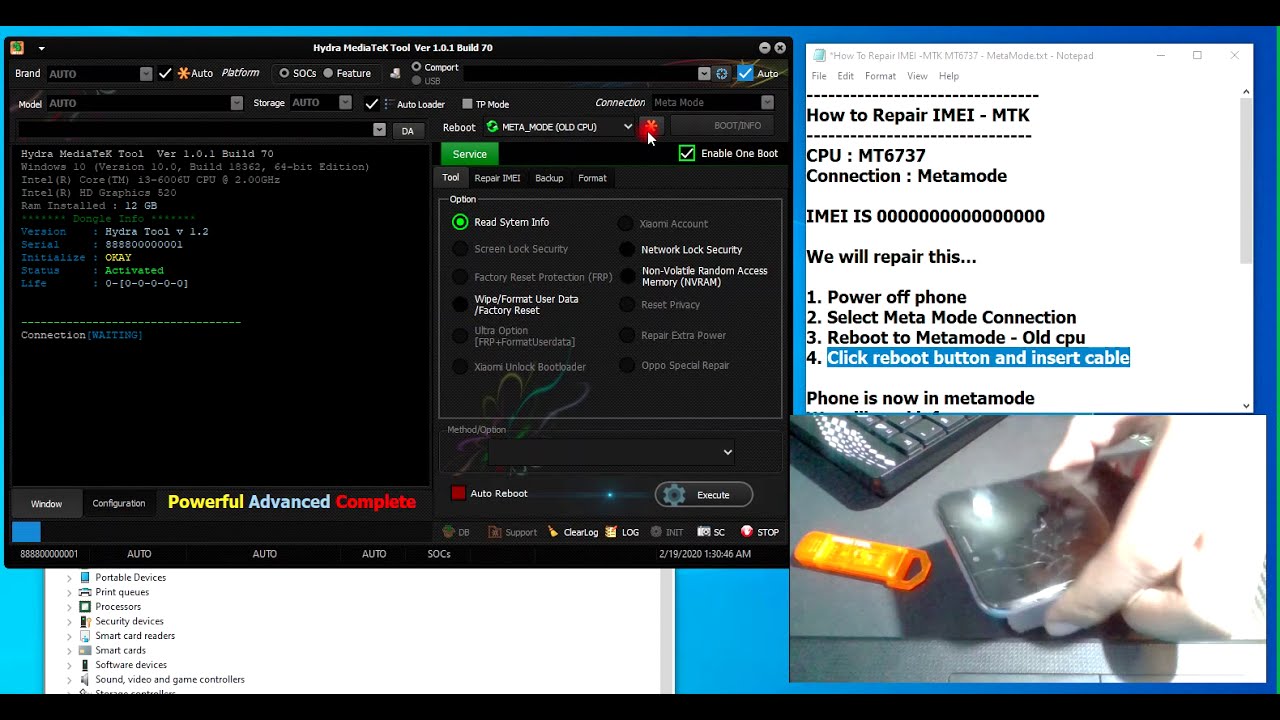Image resolution: width=1280 pixels, height=720 pixels.
Task: Open the Connection Meta Mode dropdown
Action: click(x=767, y=102)
